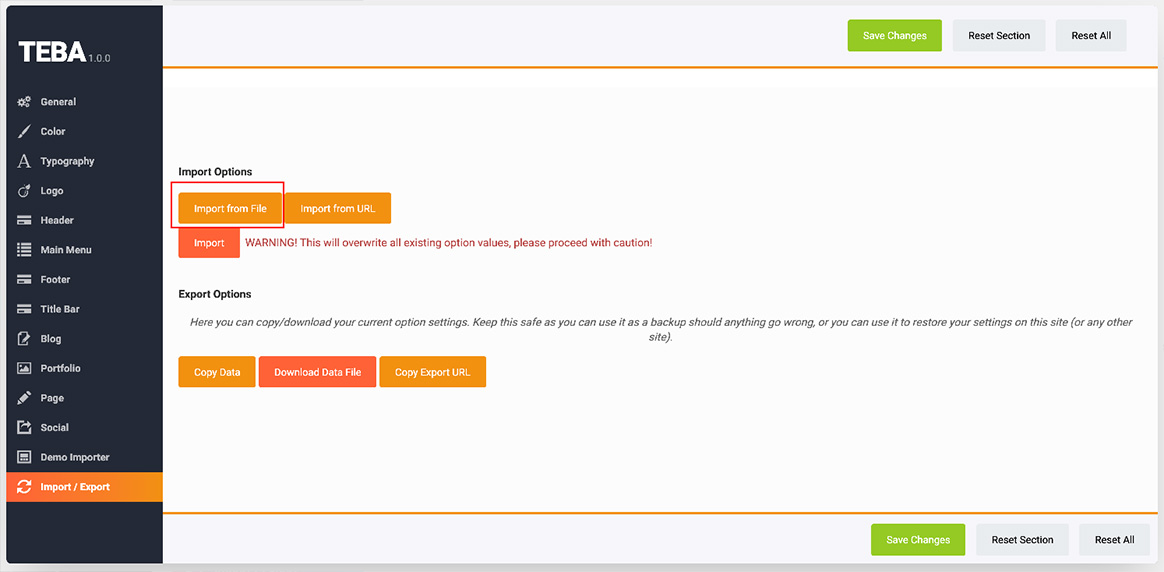Click the Import from File button
1164x572 pixels.
point(230,208)
